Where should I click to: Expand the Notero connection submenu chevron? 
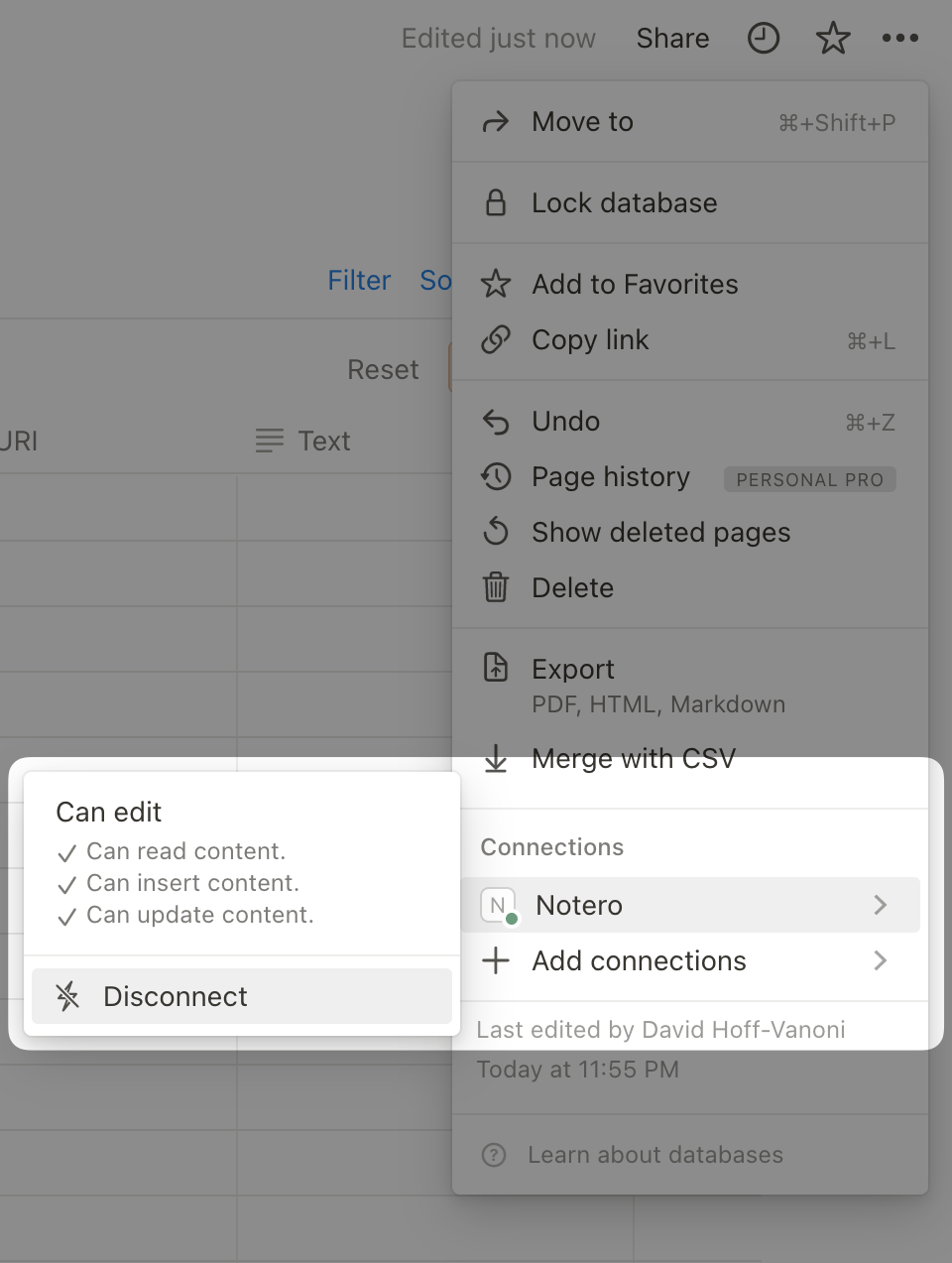pos(880,905)
